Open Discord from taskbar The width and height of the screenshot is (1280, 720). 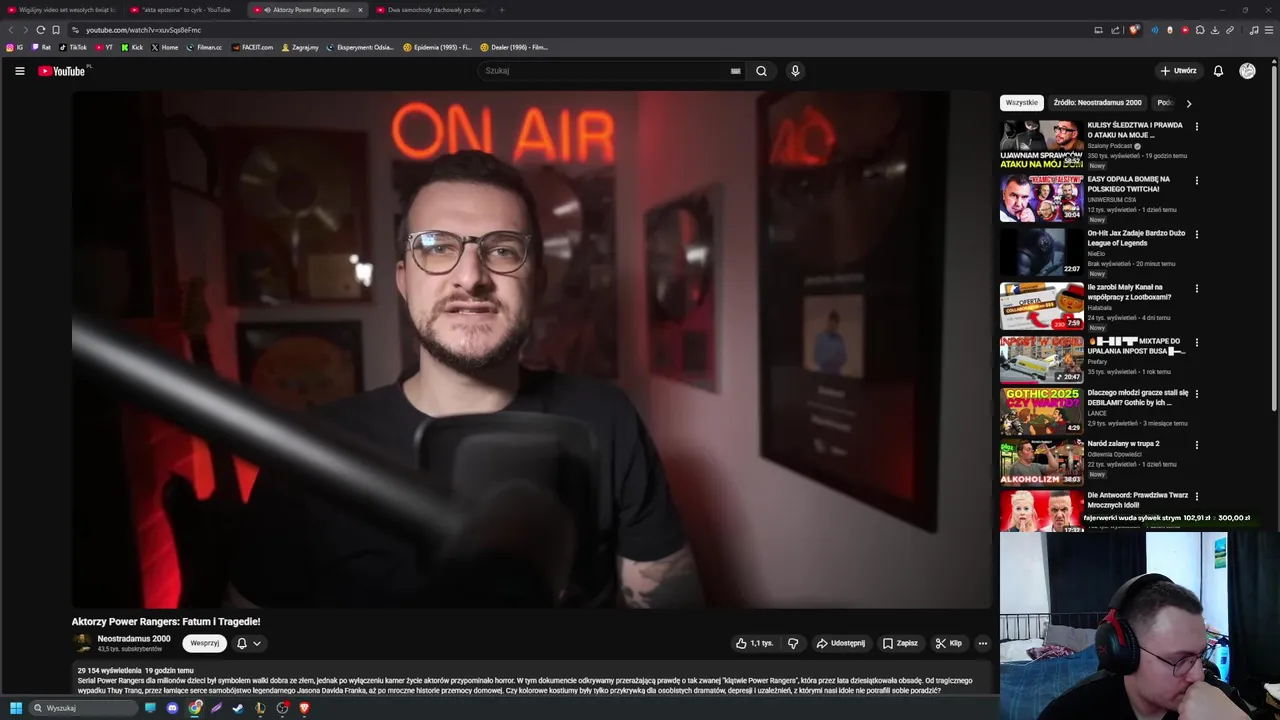tap(172, 708)
